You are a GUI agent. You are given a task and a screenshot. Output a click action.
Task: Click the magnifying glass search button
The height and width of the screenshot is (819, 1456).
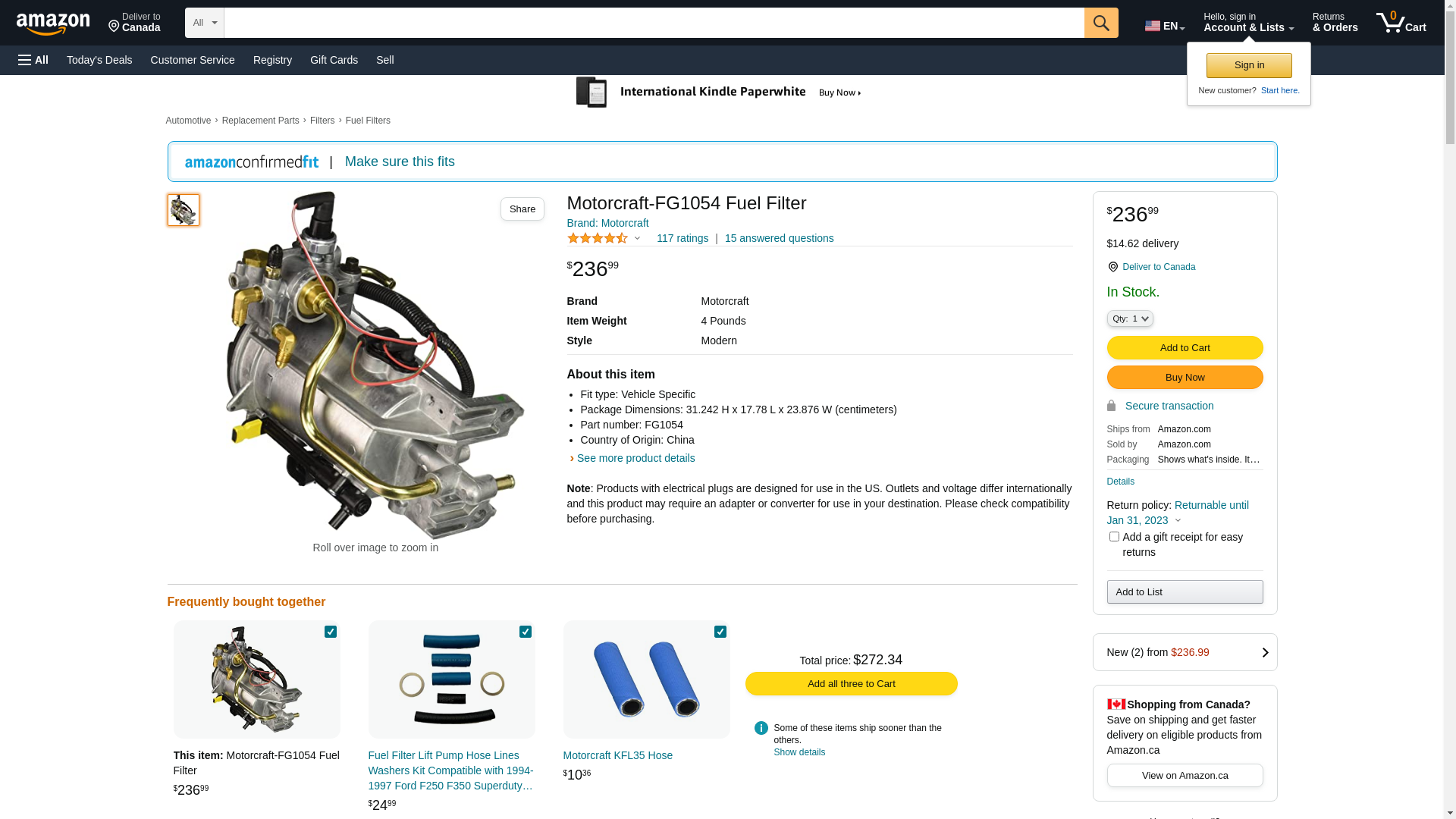[x=1101, y=23]
